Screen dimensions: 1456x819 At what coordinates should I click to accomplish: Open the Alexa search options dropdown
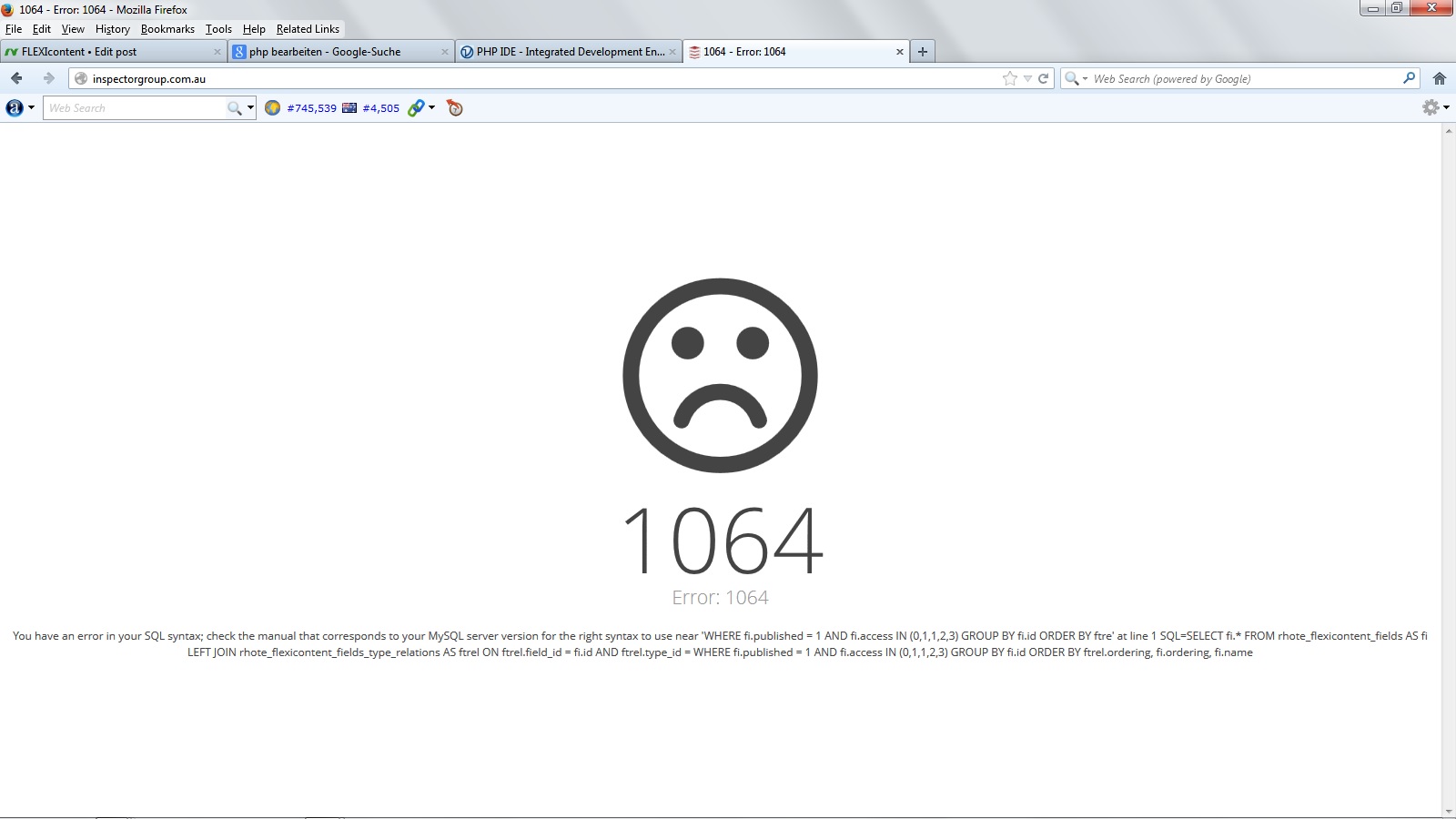tap(250, 108)
